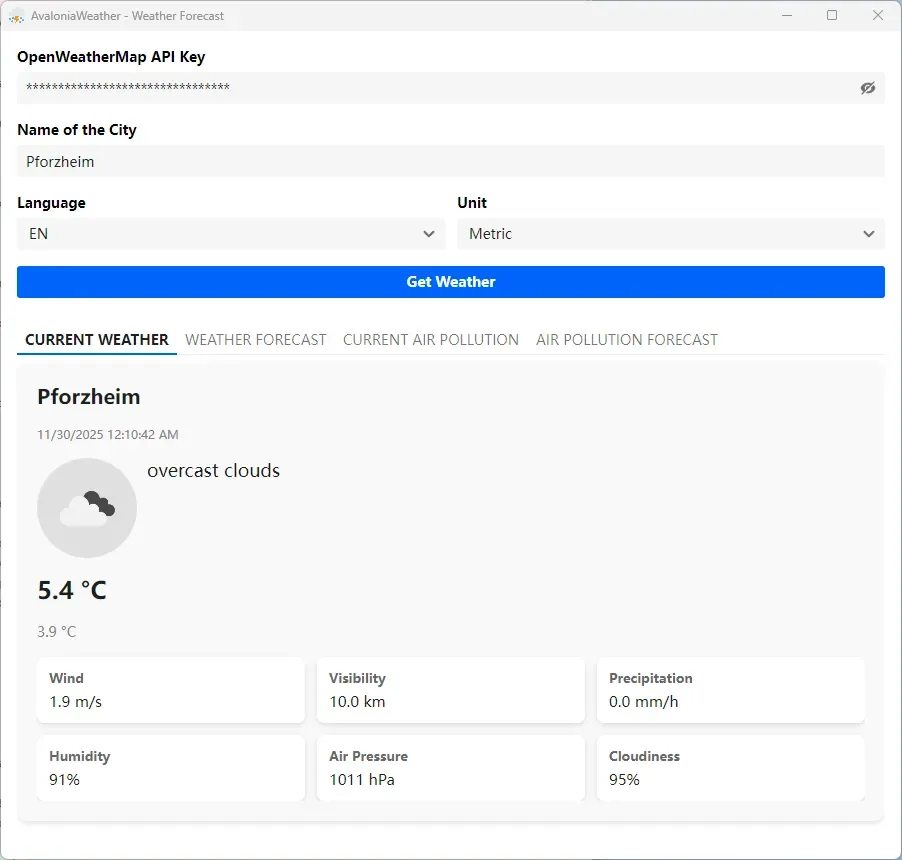This screenshot has width=902, height=860.
Task: Toggle API key visibility eye icon
Action: (x=867, y=88)
